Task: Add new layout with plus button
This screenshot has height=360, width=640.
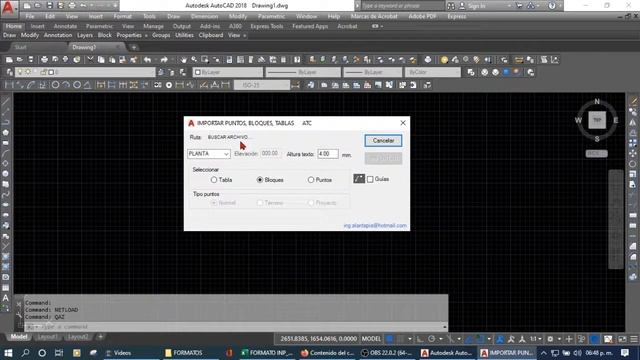Action: [100, 337]
